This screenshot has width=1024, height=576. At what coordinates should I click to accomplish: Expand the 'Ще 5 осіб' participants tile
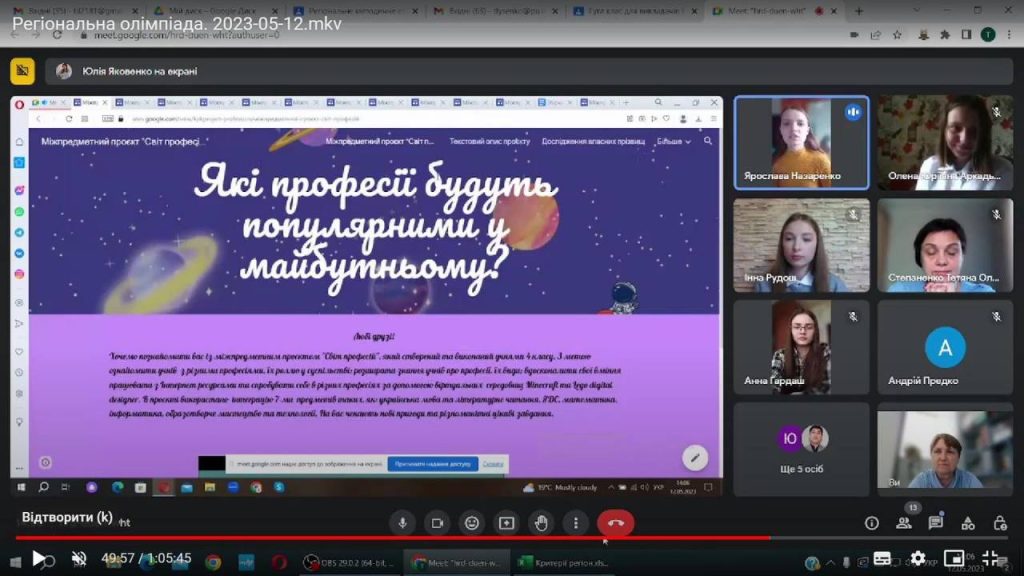point(801,448)
